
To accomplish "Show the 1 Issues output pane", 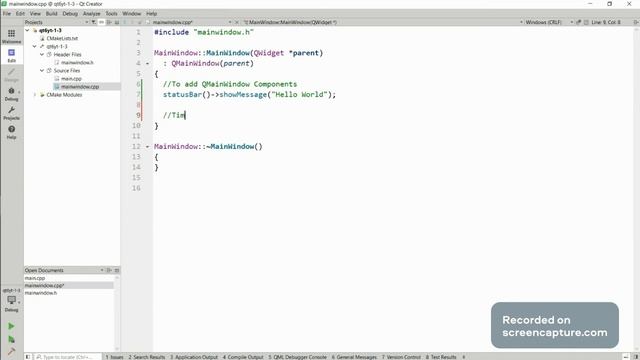I will pyautogui.click(x=114, y=357).
